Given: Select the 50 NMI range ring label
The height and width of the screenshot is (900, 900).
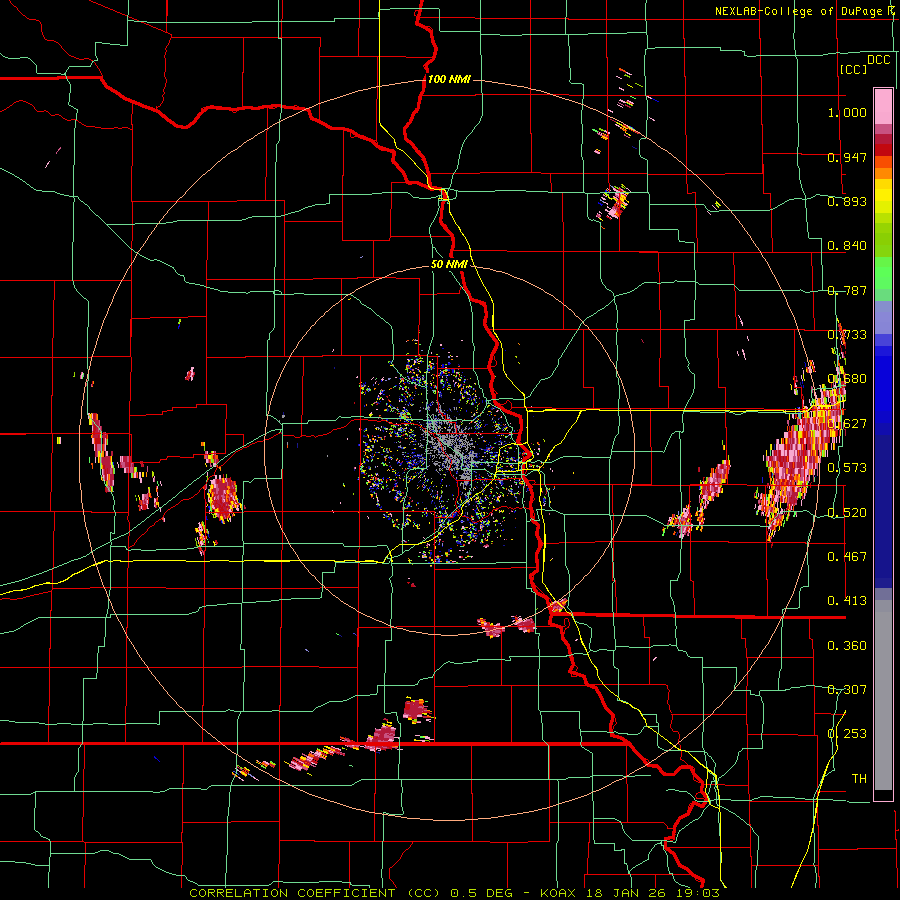Looking at the screenshot, I should [449, 265].
